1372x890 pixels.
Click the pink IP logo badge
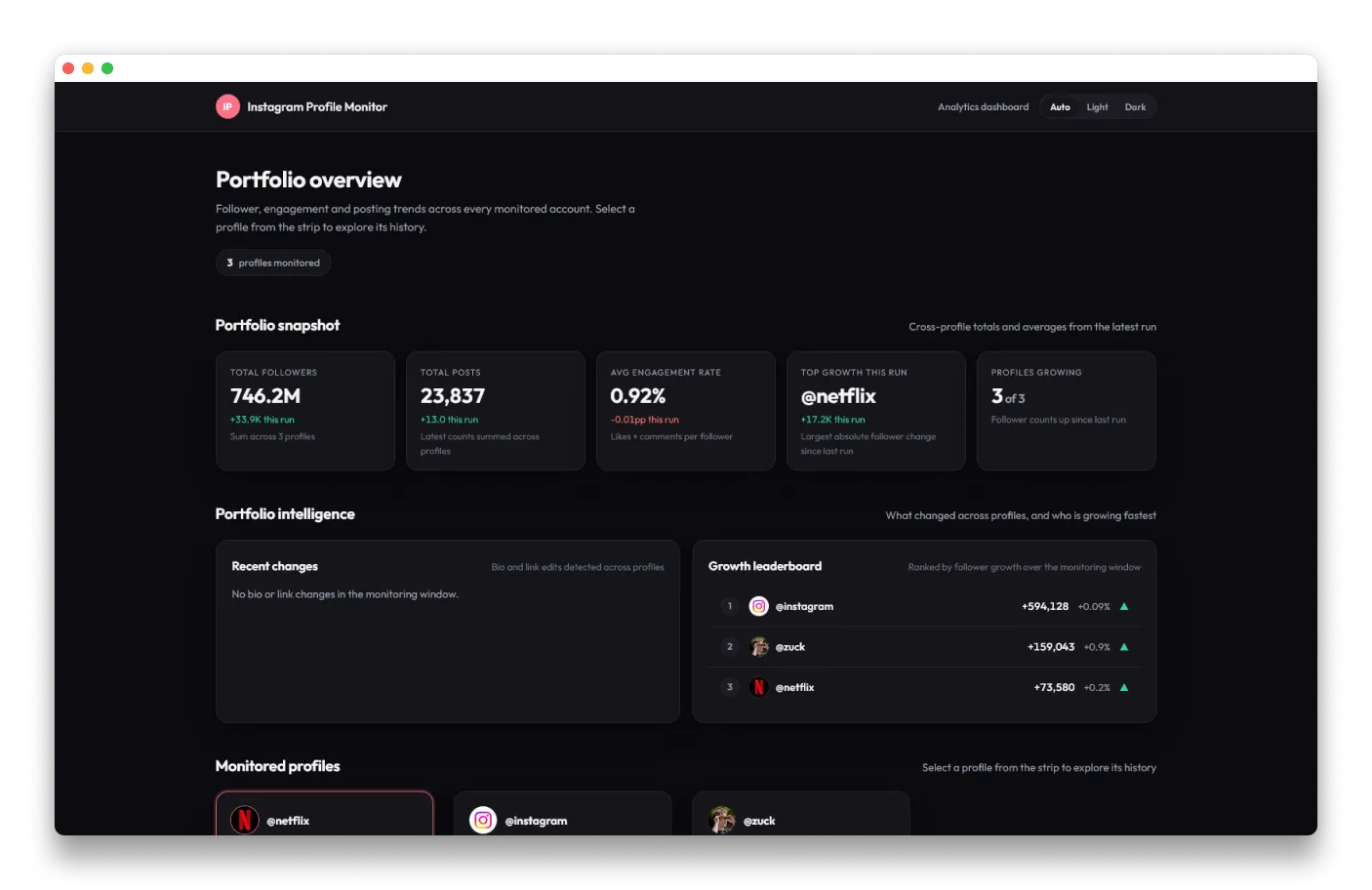[227, 106]
